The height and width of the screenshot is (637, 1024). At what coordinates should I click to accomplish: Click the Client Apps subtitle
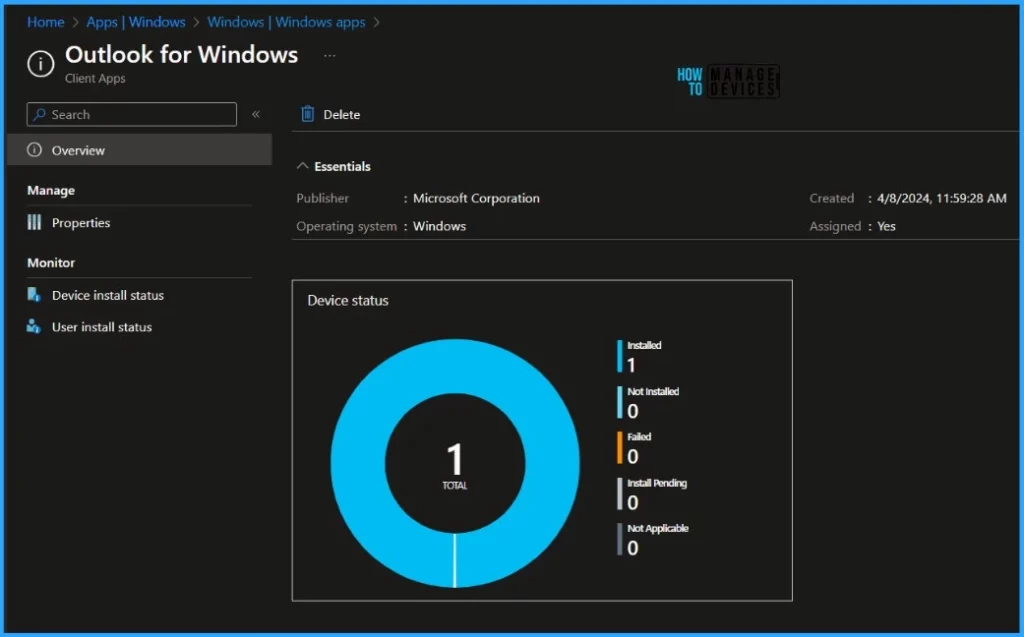(95, 78)
